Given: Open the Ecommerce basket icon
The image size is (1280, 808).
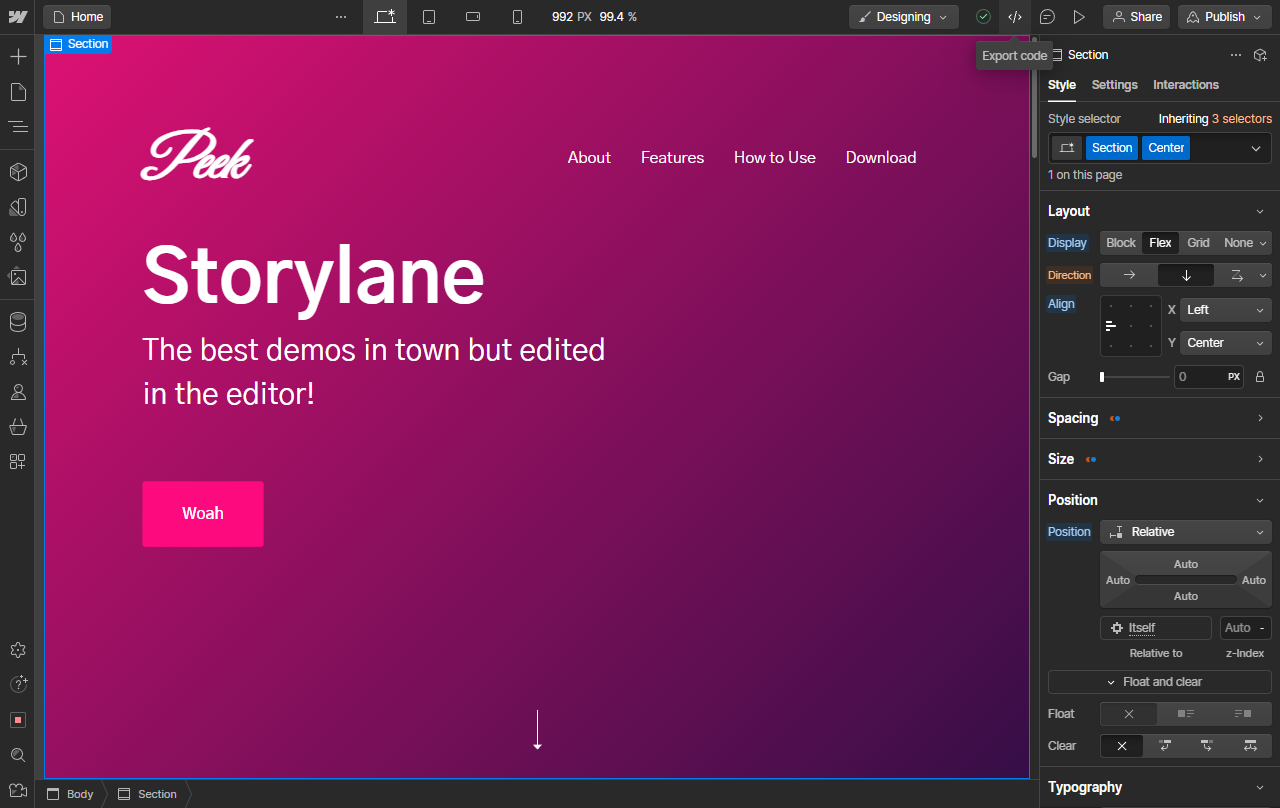Looking at the screenshot, I should point(18,427).
